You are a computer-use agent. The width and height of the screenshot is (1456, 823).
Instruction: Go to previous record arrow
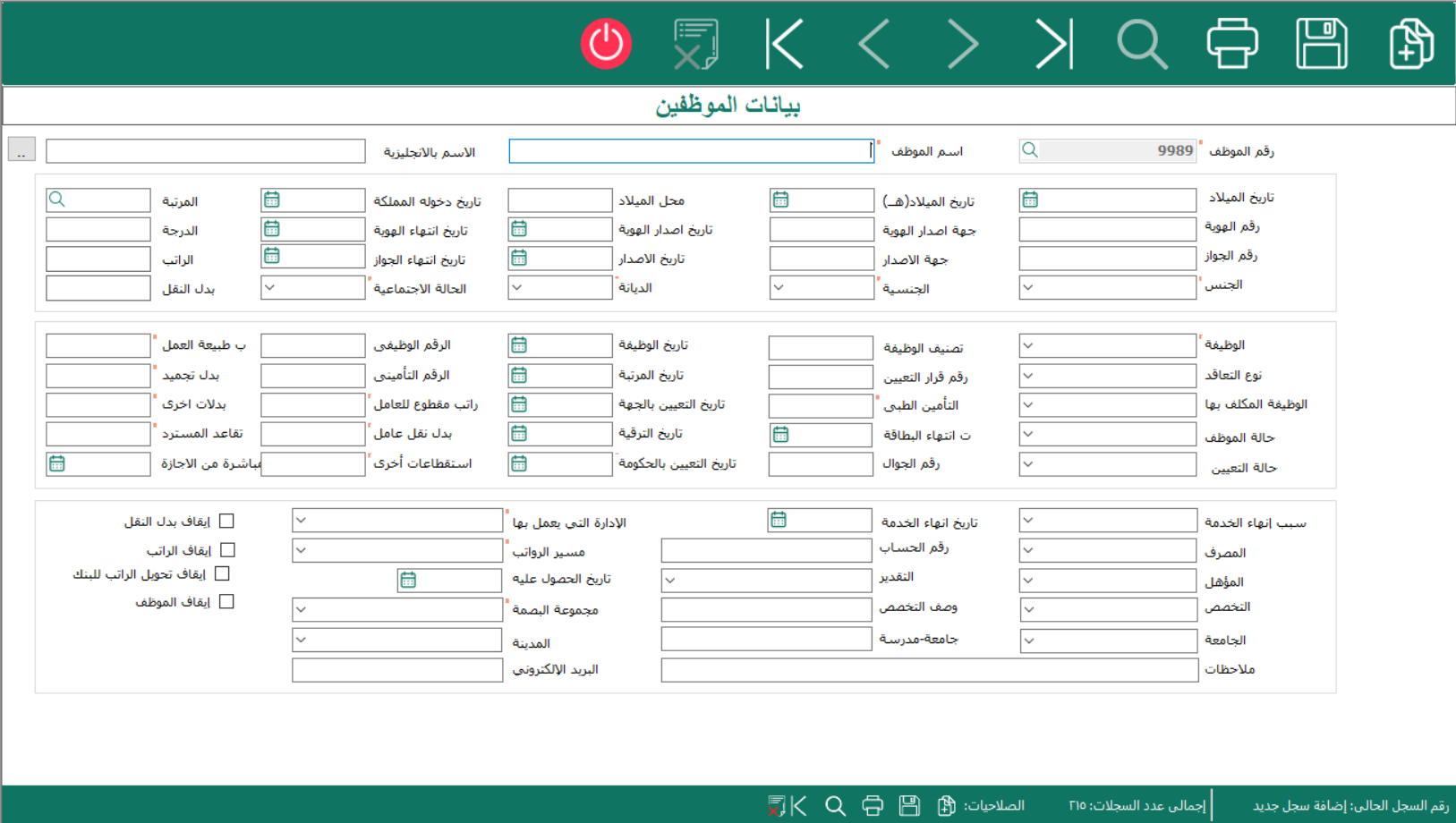[x=873, y=44]
